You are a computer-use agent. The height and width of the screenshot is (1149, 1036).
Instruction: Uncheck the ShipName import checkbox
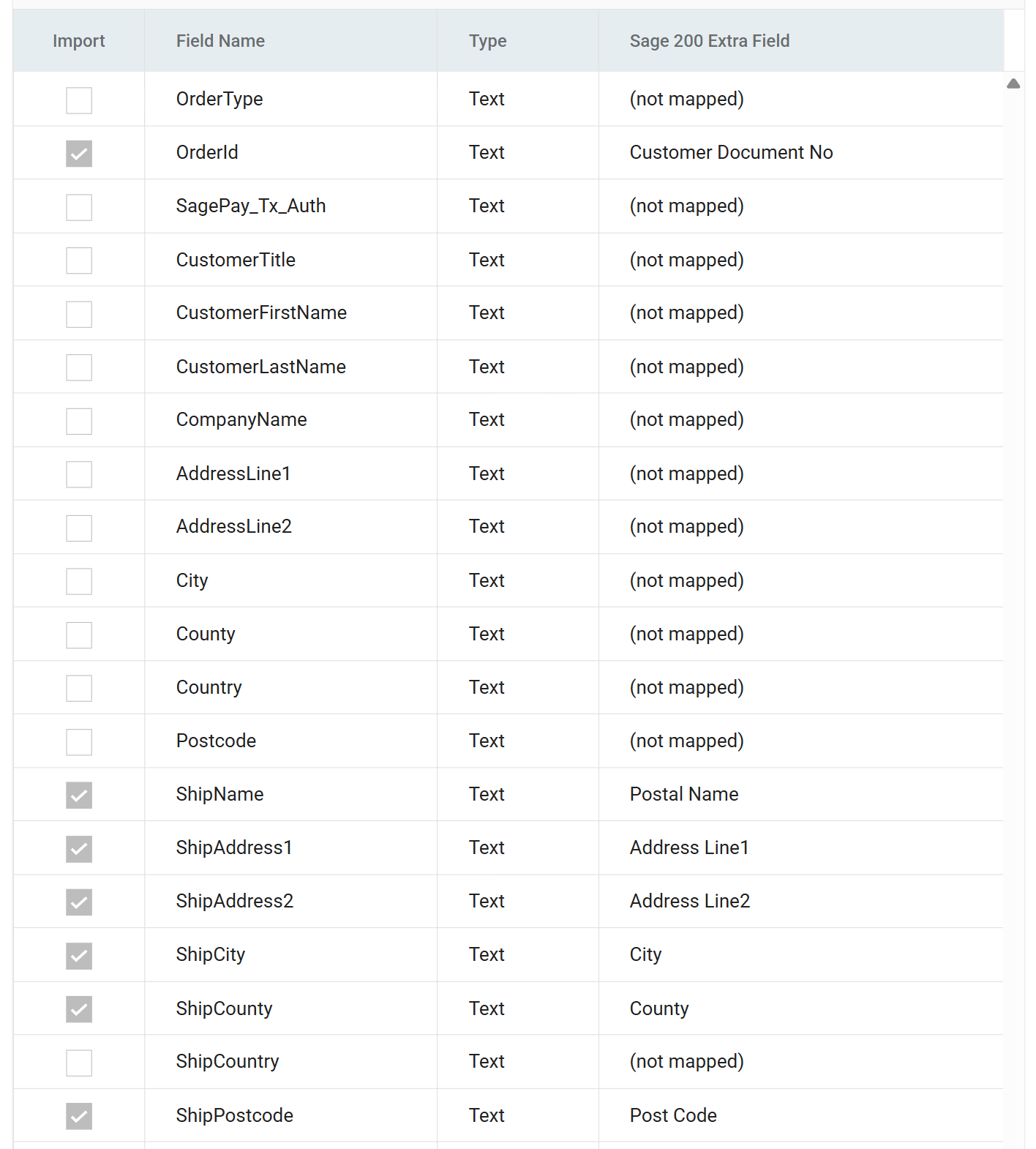tap(79, 796)
